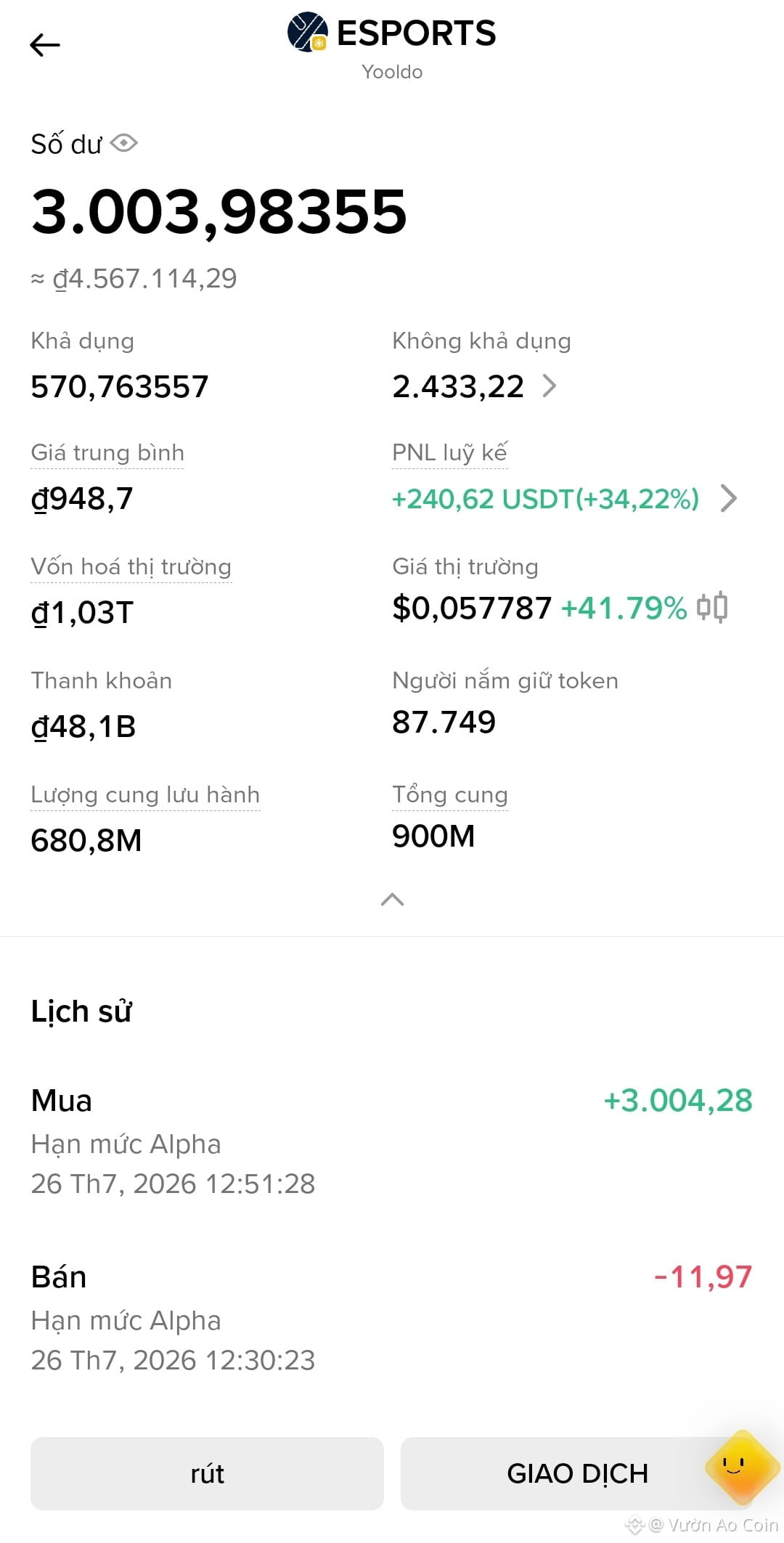Tap the 3.003,98355 balance amount
The image size is (784, 1543).
tap(219, 211)
